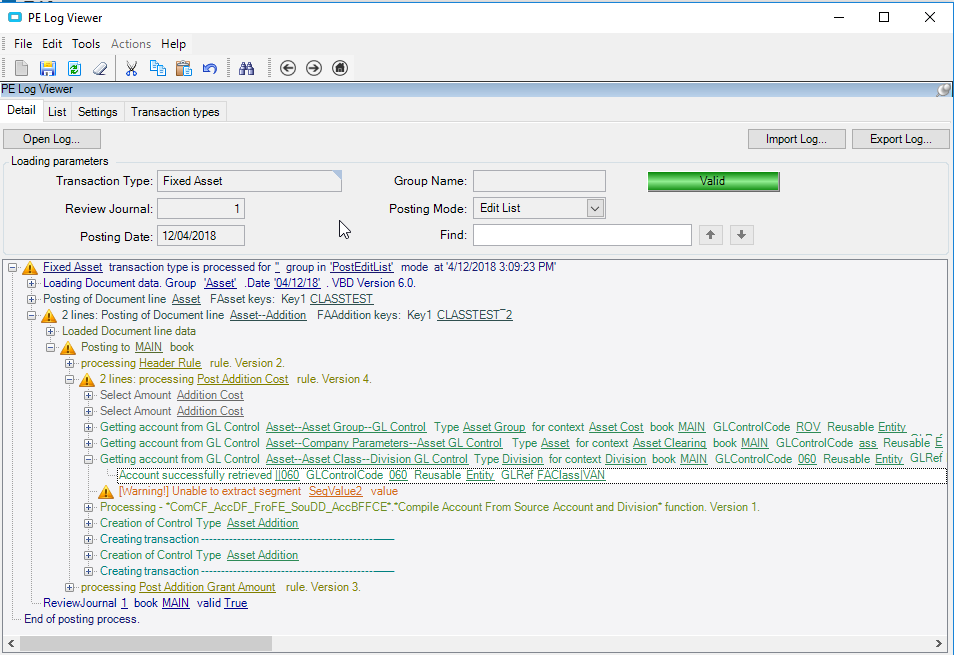The image size is (954, 655).
Task: Click Find next down-arrow button
Action: (x=742, y=235)
